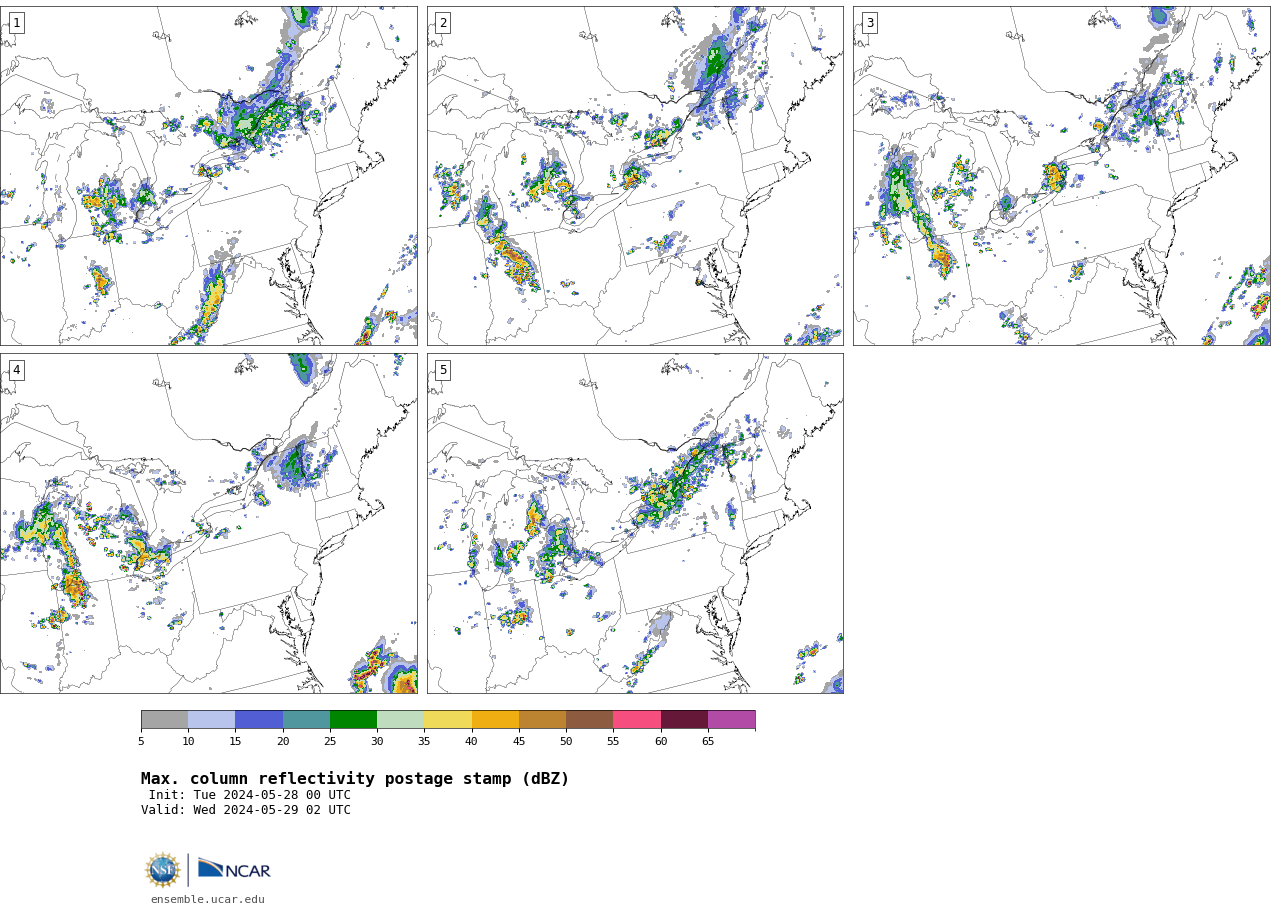Click the member label '1' box
The height and width of the screenshot is (910, 1280).
coord(16,23)
